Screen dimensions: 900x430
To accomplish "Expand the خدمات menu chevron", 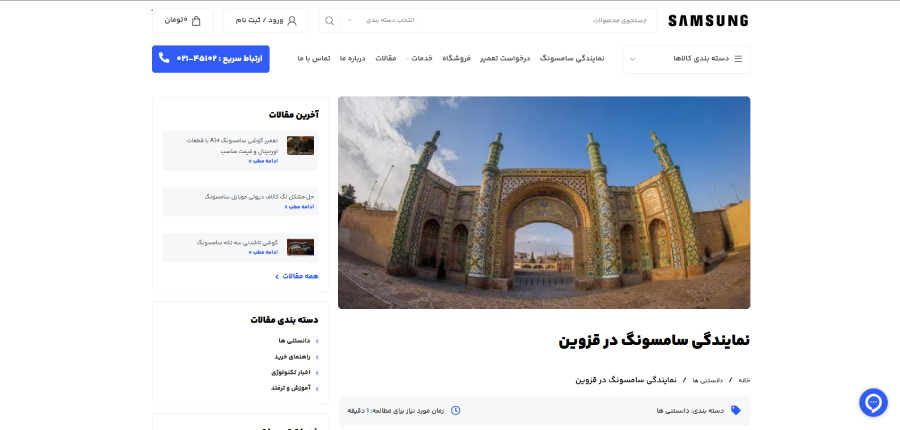I will tap(408, 59).
